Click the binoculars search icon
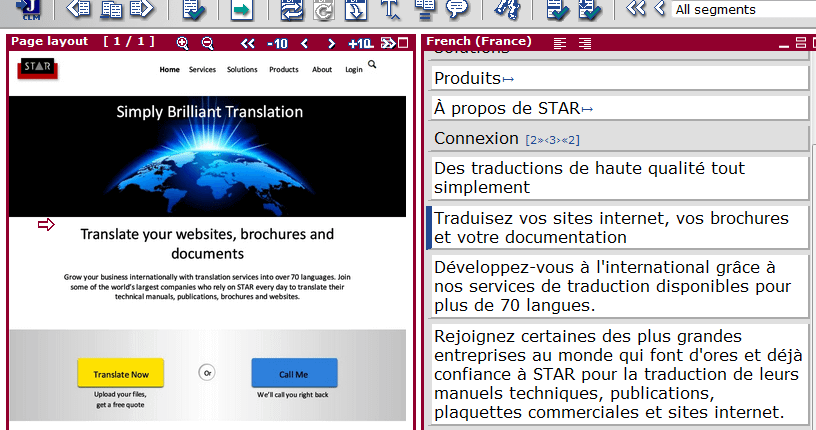 click(x=507, y=10)
